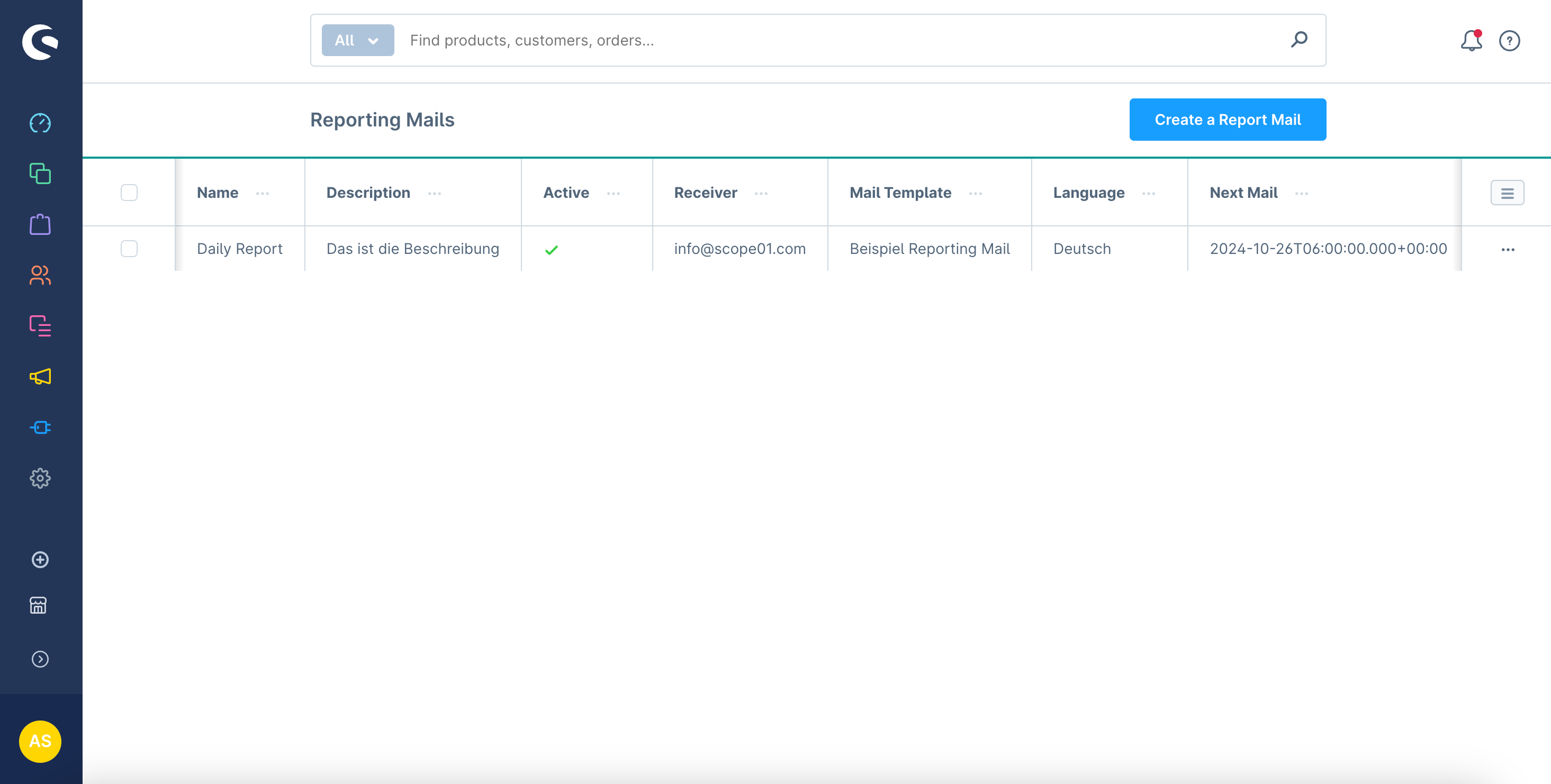This screenshot has width=1551, height=784.
Task: Open the Catalogues sidebar icon
Action: 40,174
